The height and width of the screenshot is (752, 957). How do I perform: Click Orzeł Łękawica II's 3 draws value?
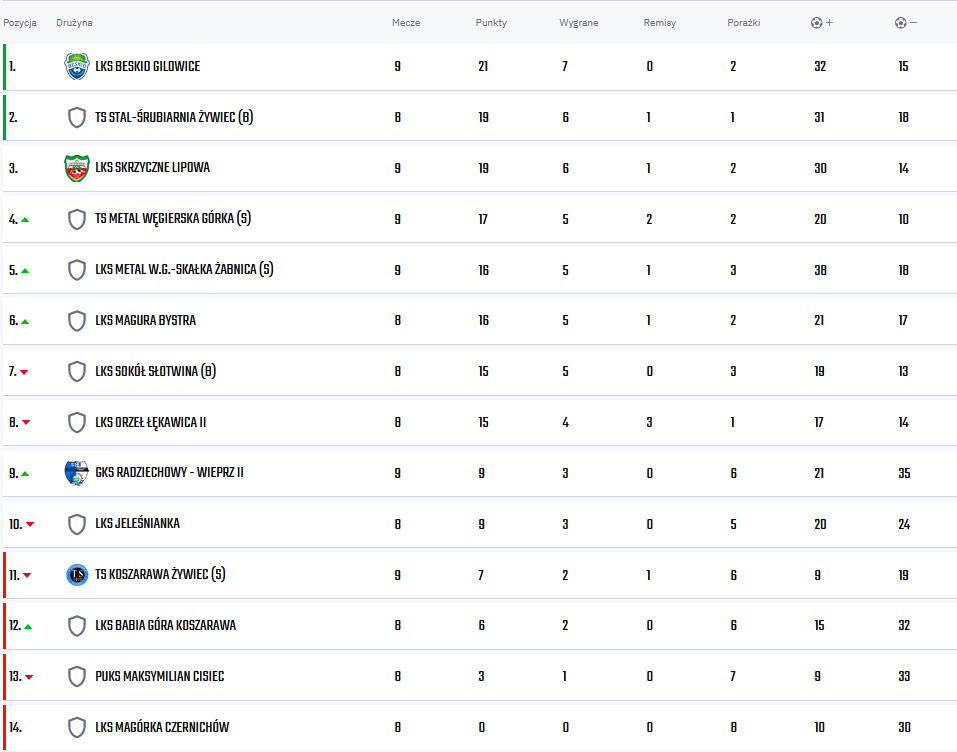(649, 422)
